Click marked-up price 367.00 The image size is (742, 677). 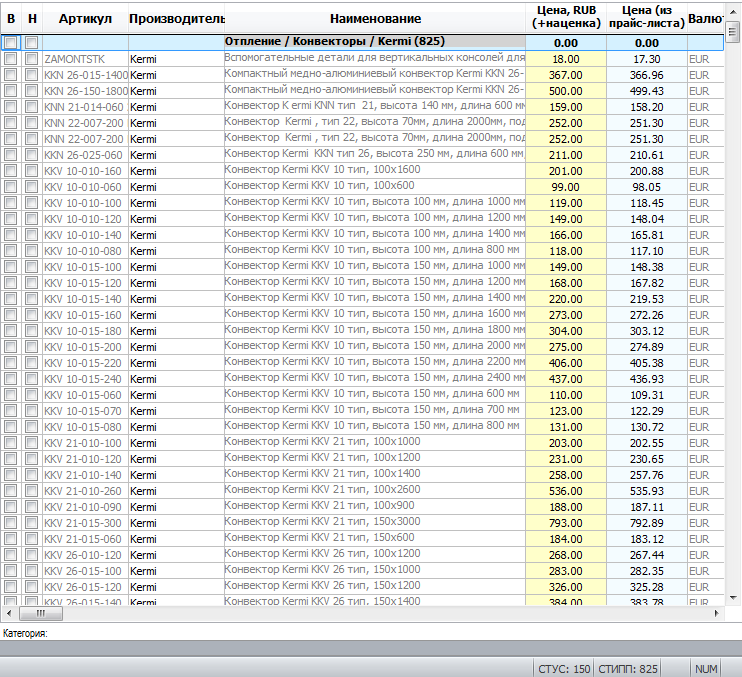point(566,75)
